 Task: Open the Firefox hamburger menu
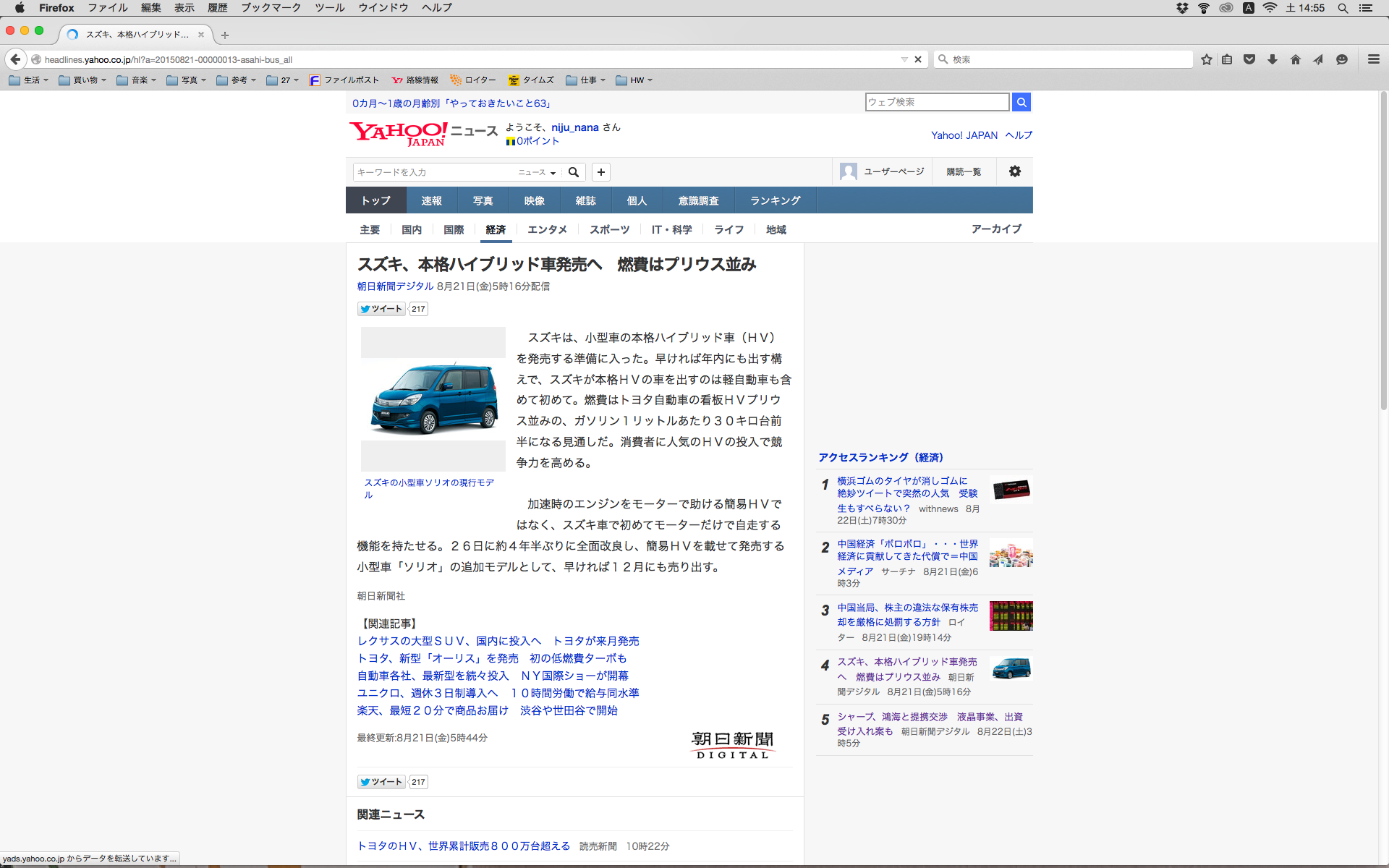1373,59
